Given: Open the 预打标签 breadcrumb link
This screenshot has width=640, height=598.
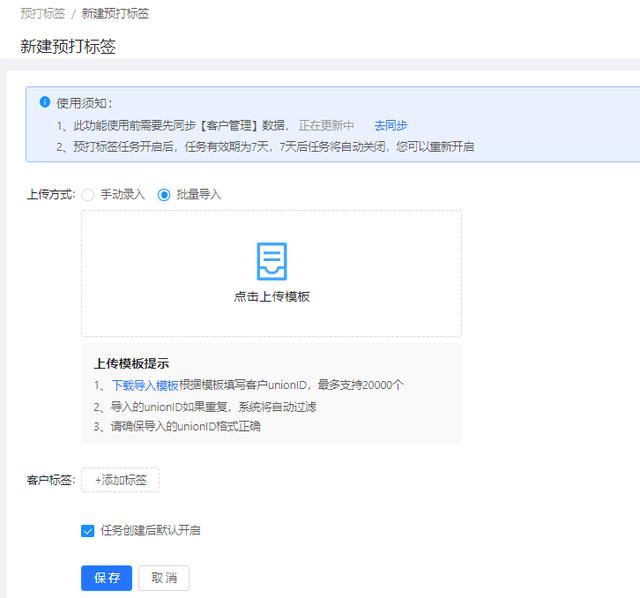Looking at the screenshot, I should click(43, 13).
